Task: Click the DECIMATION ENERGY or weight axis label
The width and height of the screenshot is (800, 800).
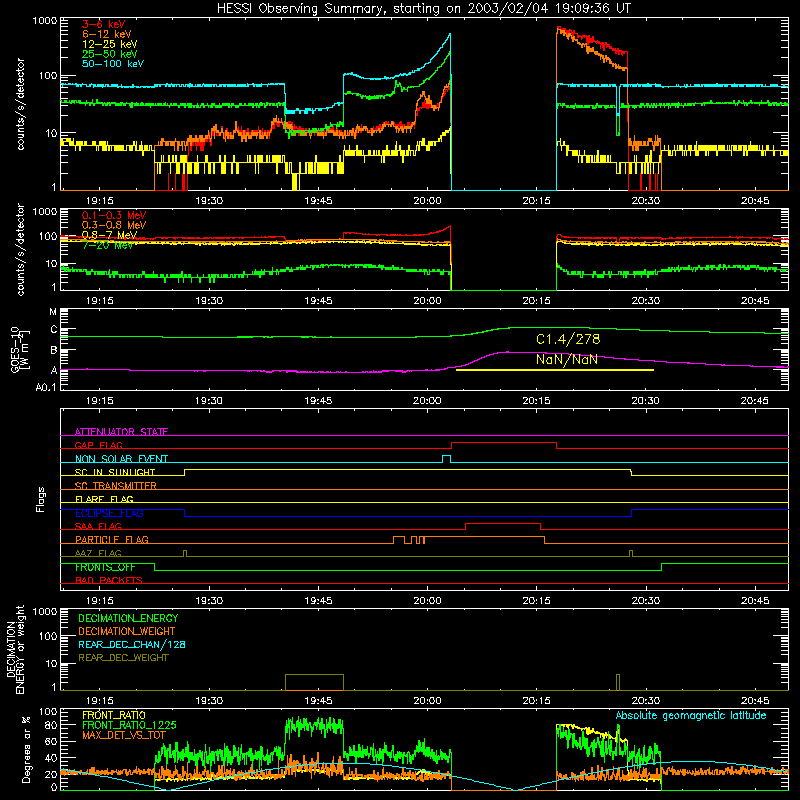Action: pyautogui.click(x=15, y=650)
